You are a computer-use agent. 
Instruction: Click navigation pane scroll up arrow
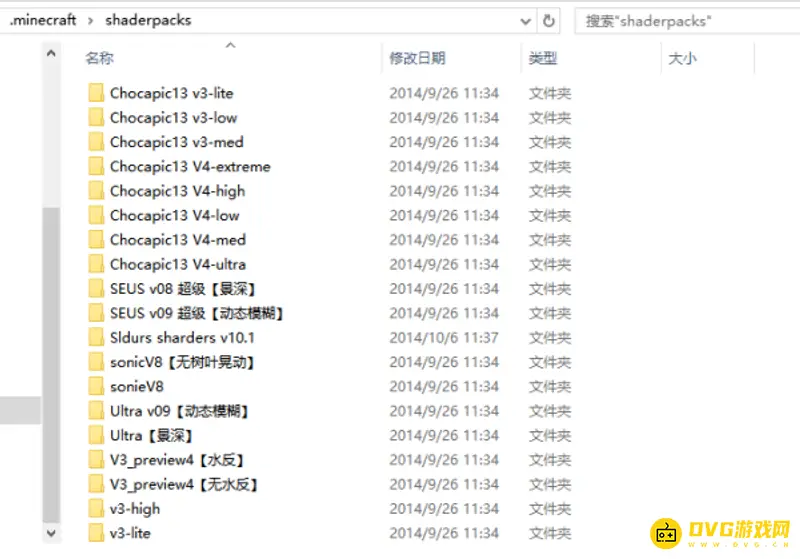point(51,53)
